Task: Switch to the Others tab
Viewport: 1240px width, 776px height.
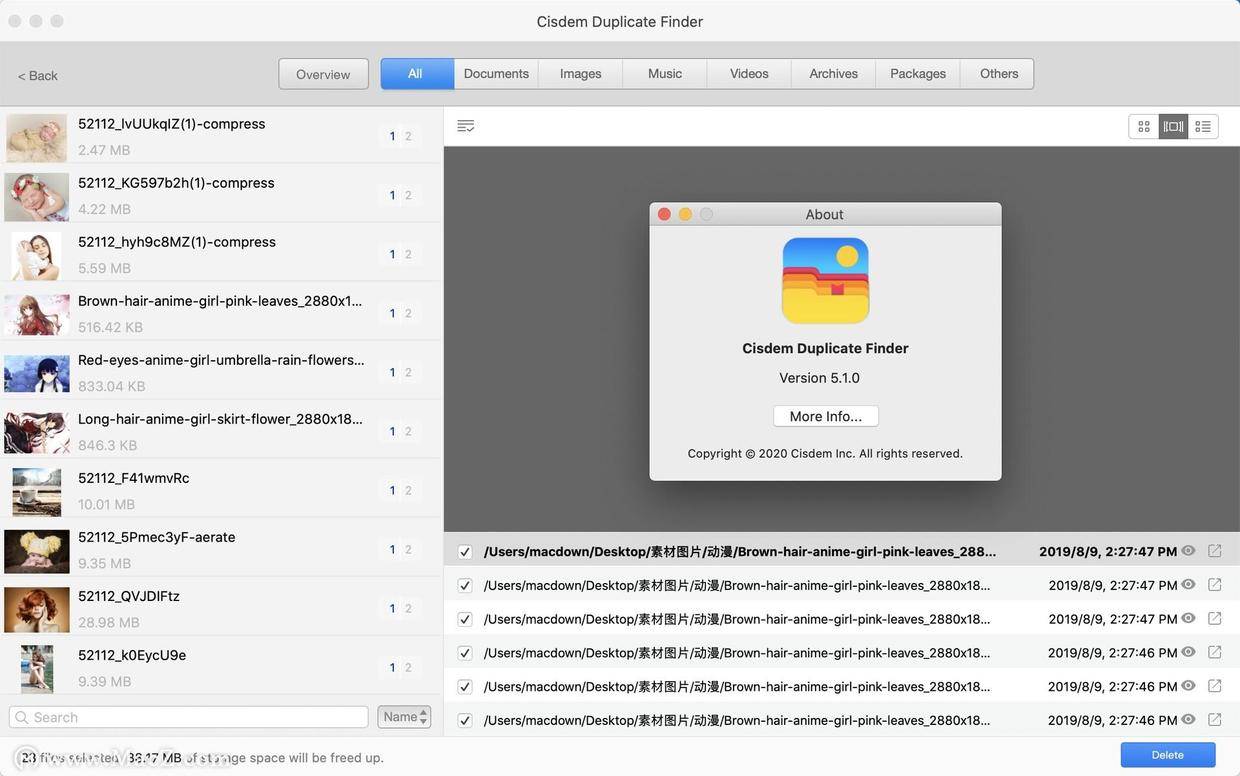Action: point(998,74)
